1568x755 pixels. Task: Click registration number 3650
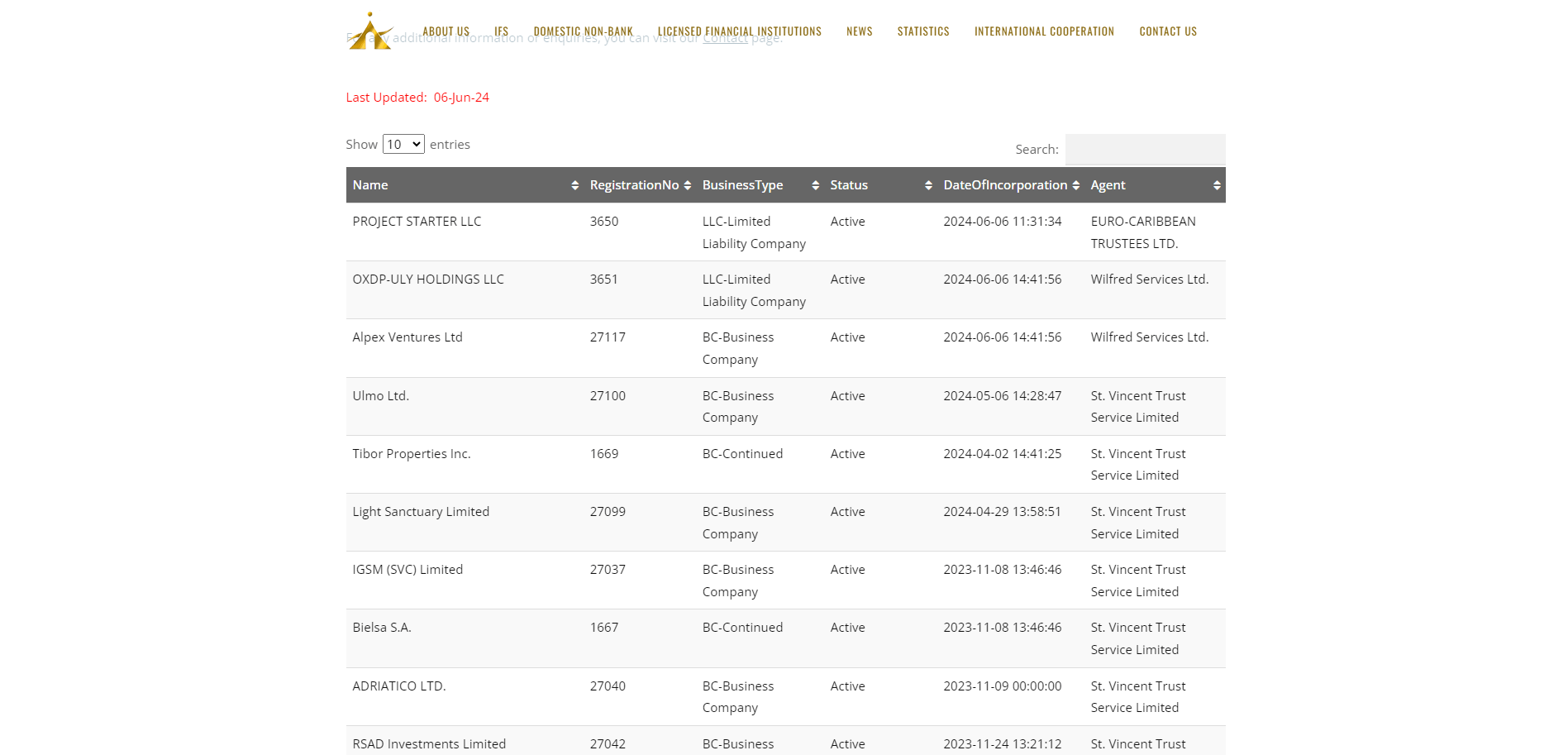[604, 222]
